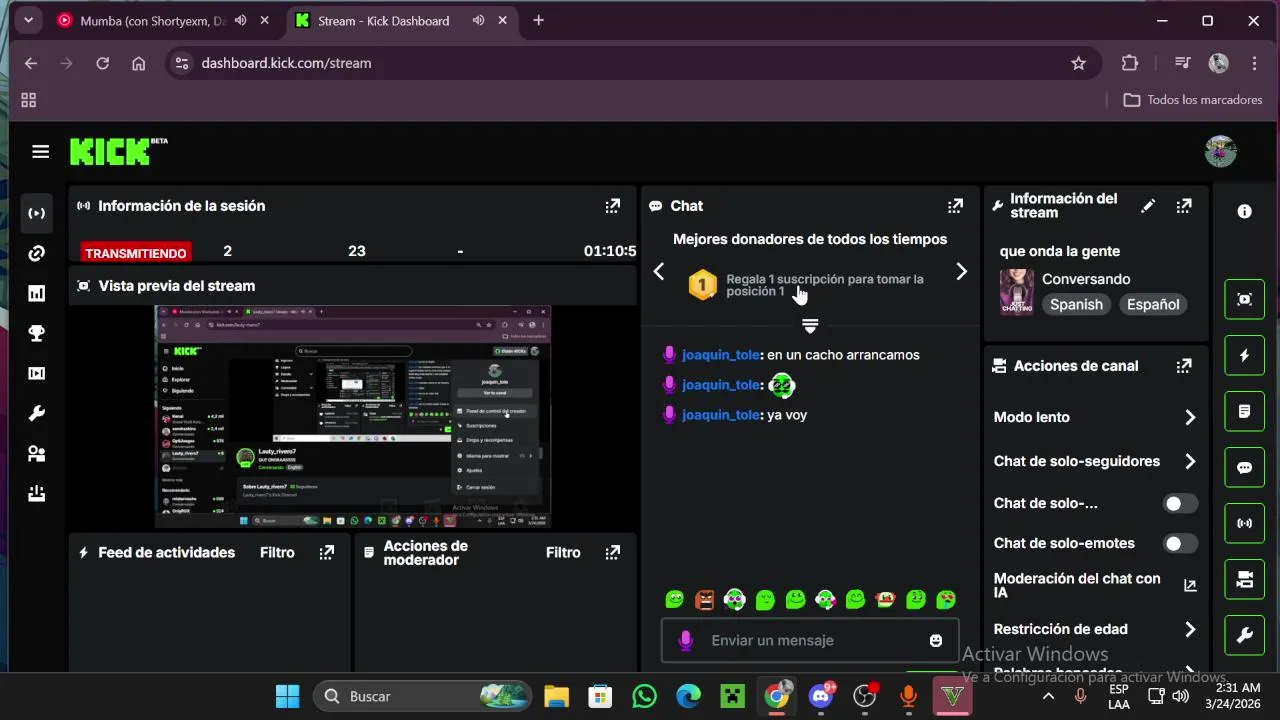This screenshot has height=720, width=1280.
Task: Open a new browser tab
Action: pos(538,21)
